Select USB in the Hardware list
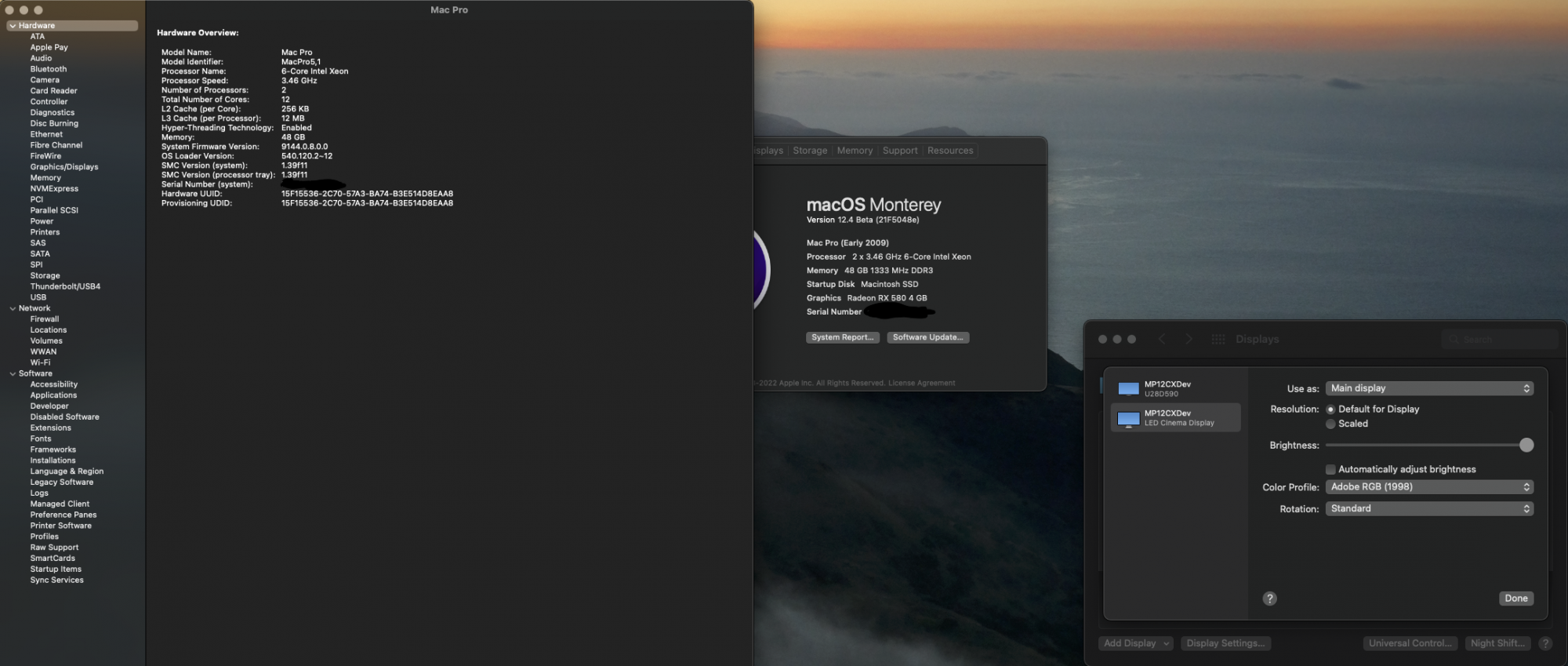Image resolution: width=1568 pixels, height=666 pixels. click(38, 297)
